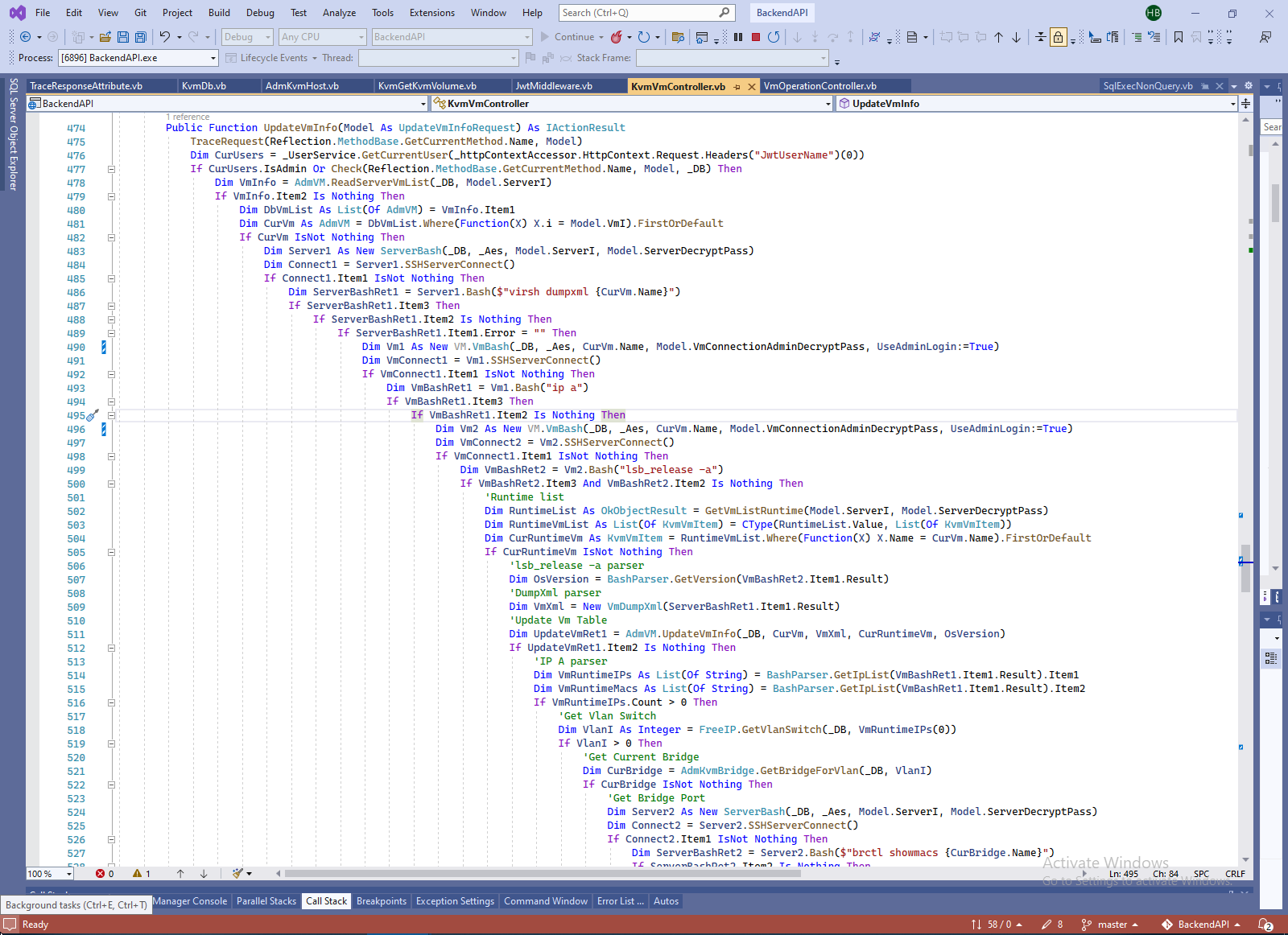Screen dimensions: 1288x935
Task: Collapse the outlining node at line 495
Action: tap(111, 415)
